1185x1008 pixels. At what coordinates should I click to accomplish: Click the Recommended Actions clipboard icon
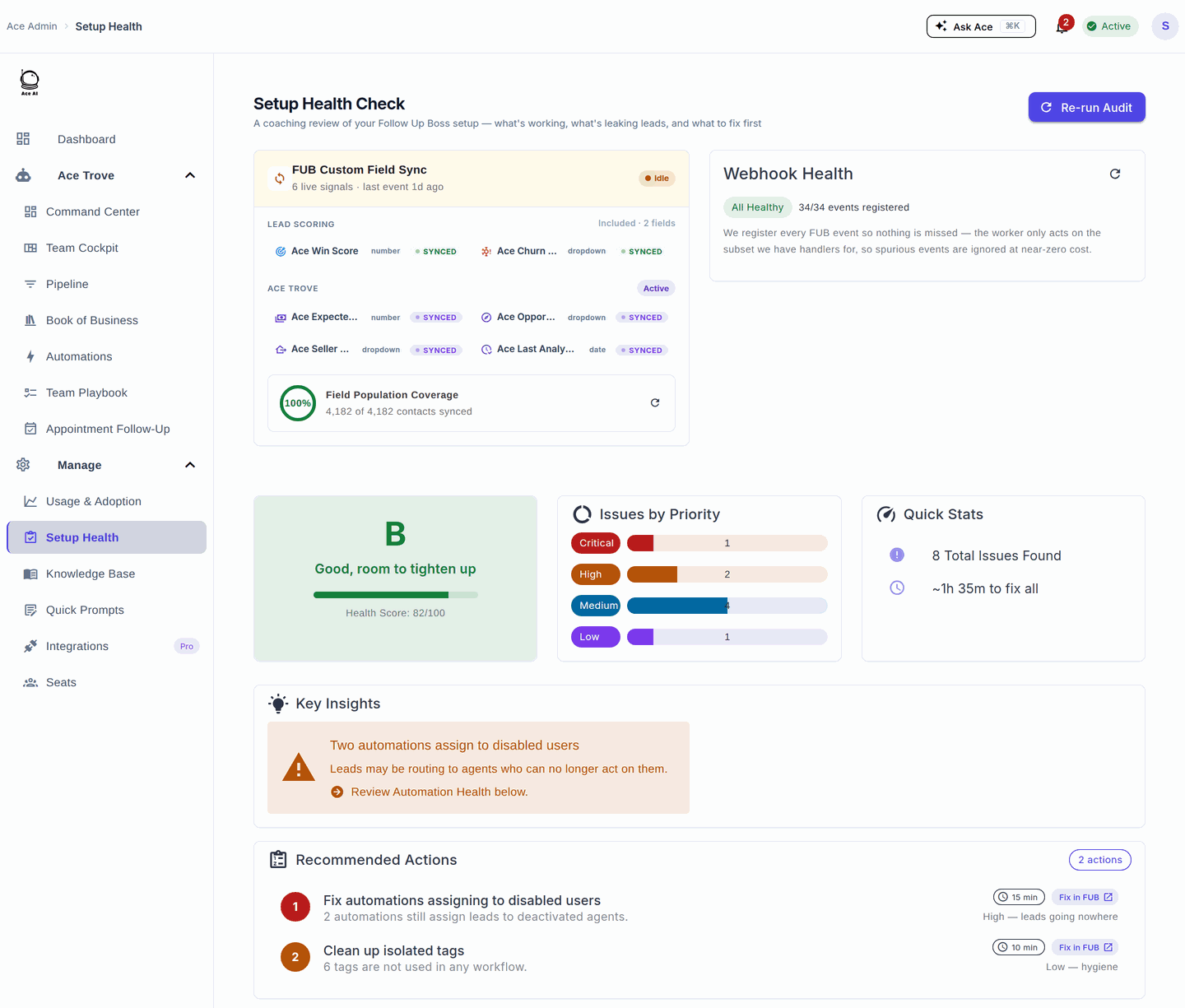coord(278,860)
